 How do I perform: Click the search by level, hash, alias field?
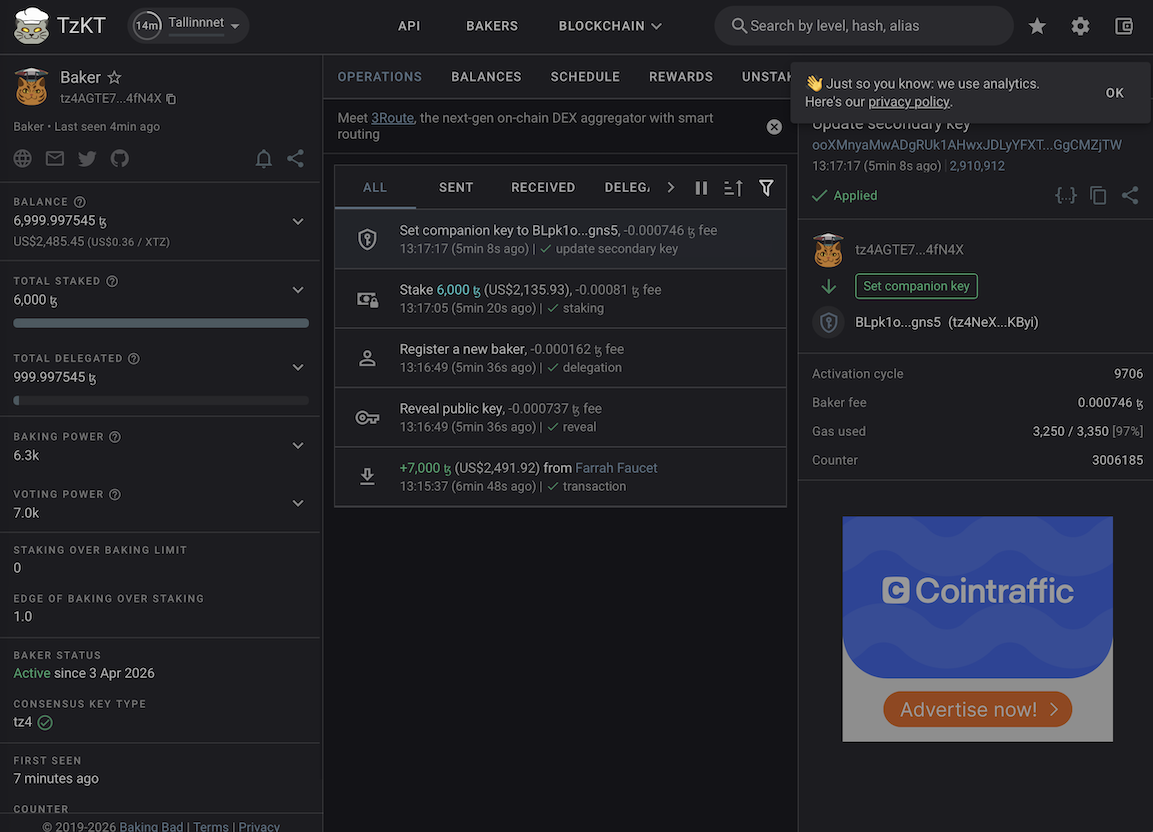pyautogui.click(x=865, y=26)
